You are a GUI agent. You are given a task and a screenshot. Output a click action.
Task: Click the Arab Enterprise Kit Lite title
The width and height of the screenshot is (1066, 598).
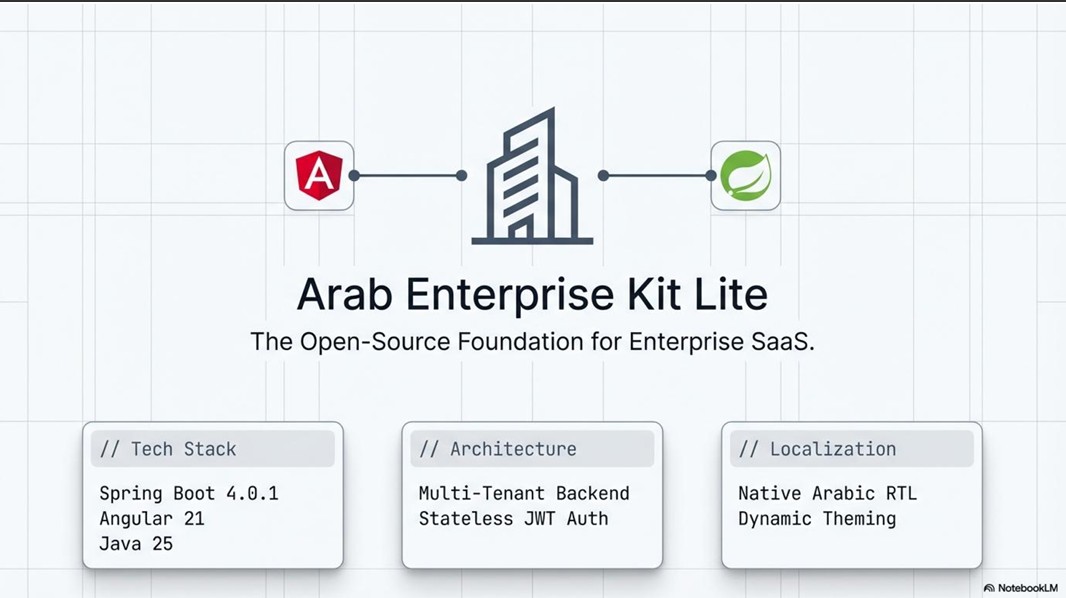pos(532,294)
